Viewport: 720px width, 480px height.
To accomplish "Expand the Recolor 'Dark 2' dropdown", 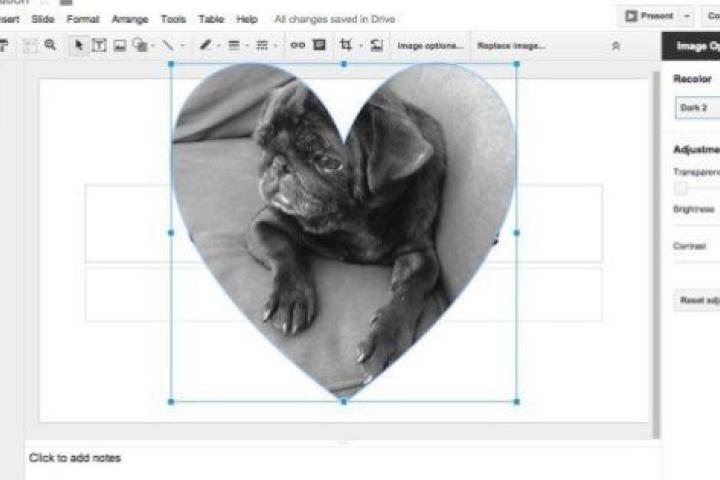I will [696, 107].
